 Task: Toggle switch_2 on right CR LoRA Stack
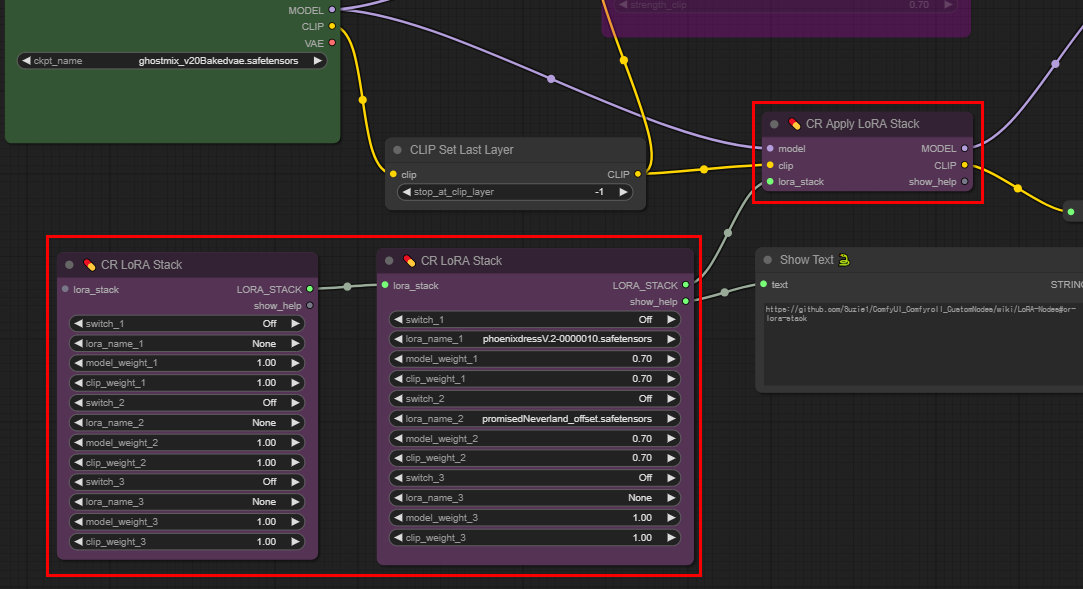(535, 398)
